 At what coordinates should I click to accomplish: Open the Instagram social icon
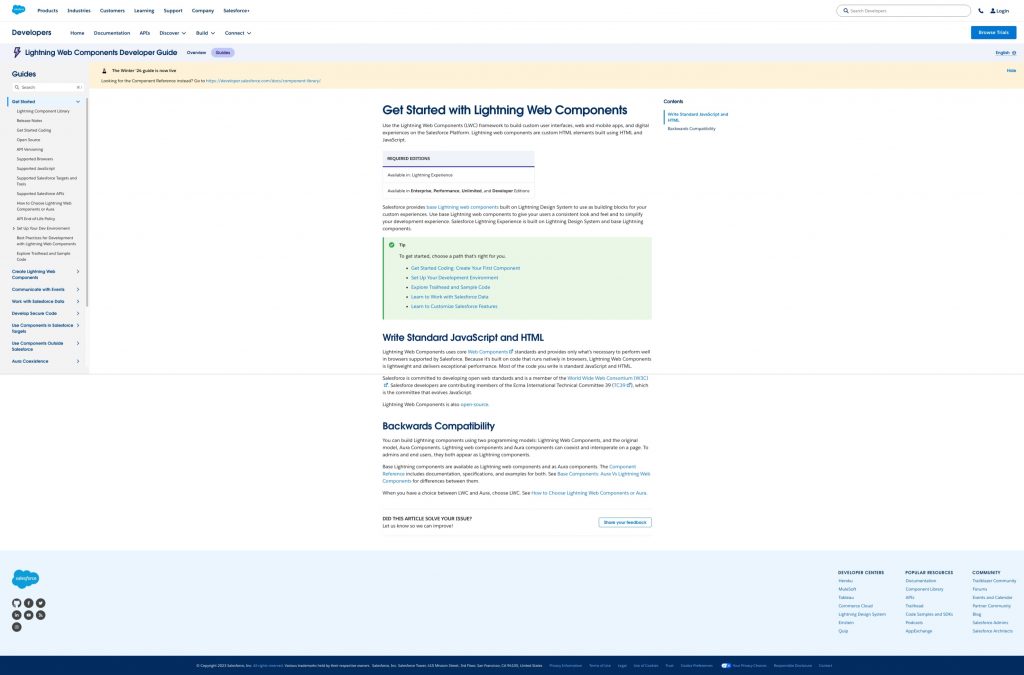(x=16, y=627)
